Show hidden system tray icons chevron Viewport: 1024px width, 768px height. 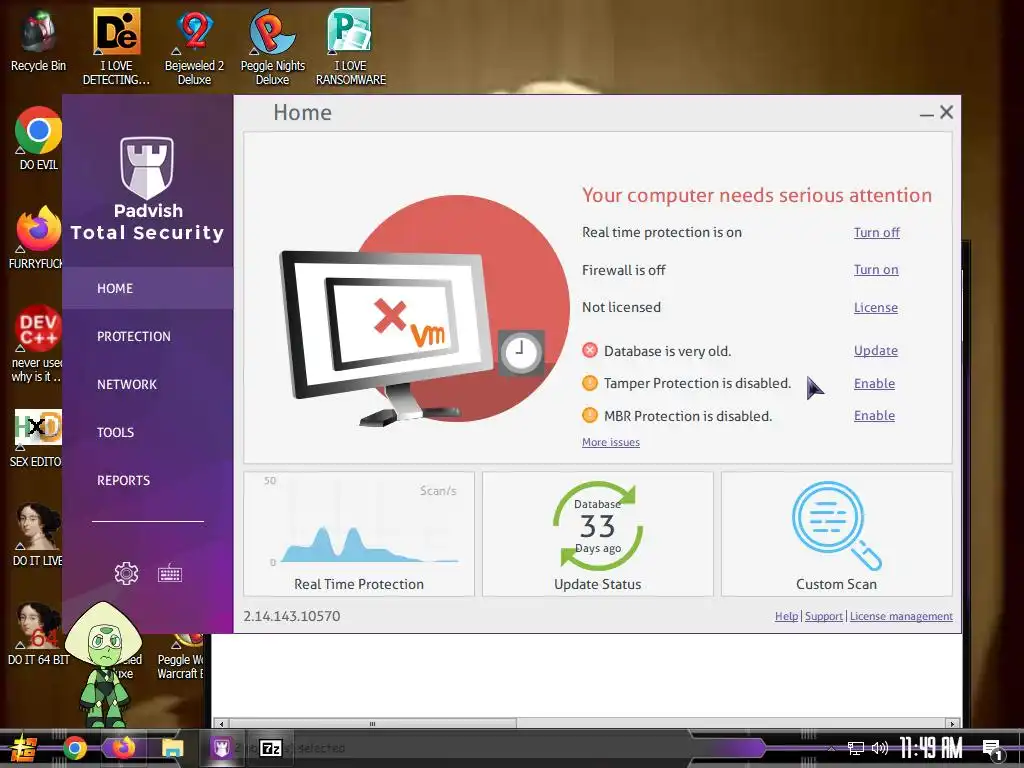(x=831, y=748)
